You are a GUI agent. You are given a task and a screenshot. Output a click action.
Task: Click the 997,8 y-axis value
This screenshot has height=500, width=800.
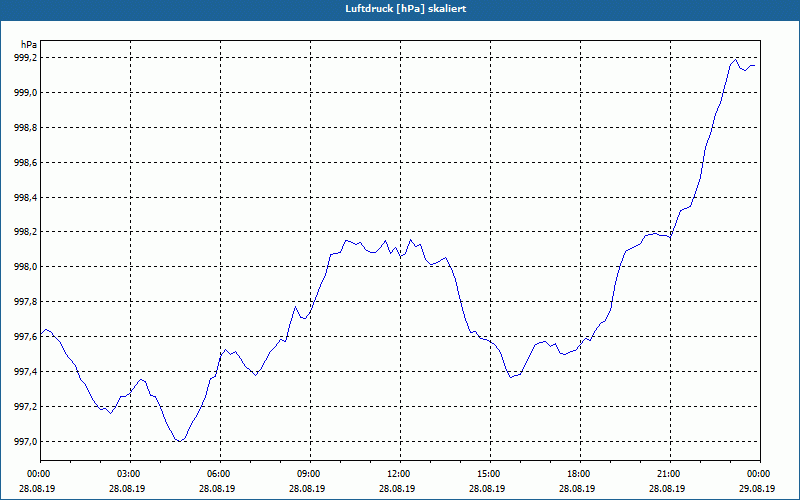click(25, 302)
